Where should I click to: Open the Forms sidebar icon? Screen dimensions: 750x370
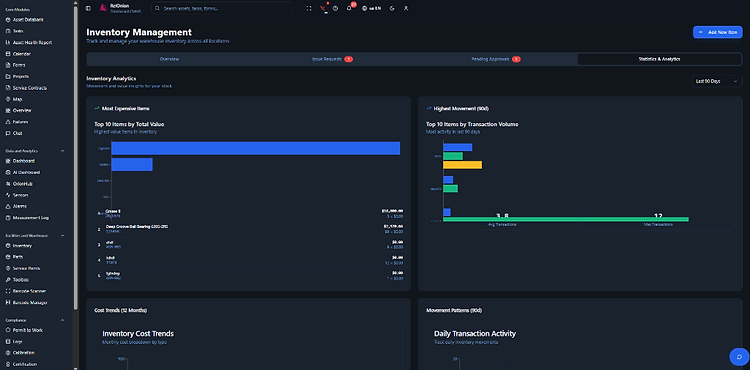pyautogui.click(x=8, y=65)
